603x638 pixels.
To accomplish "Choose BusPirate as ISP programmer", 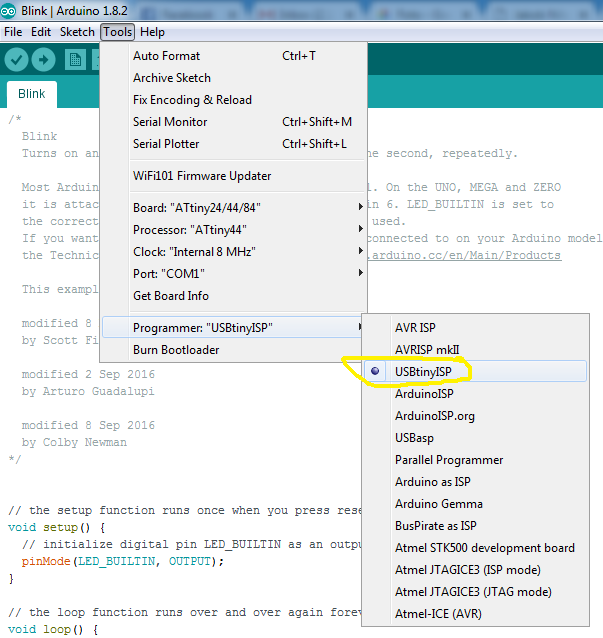I will pyautogui.click(x=475, y=526).
